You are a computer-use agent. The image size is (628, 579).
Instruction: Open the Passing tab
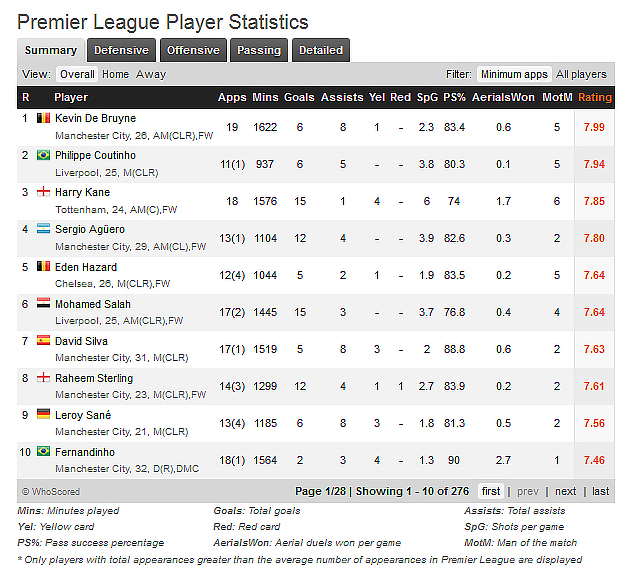pos(259,50)
